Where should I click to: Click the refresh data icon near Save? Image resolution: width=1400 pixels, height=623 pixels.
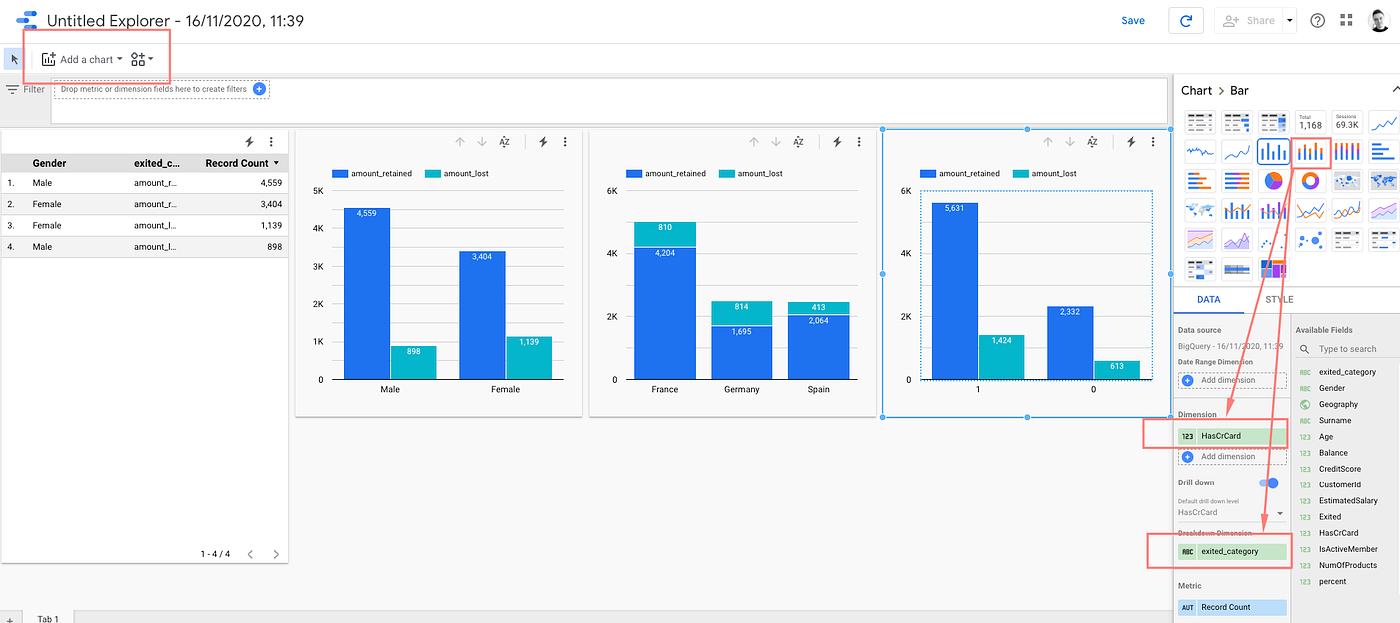pyautogui.click(x=1186, y=20)
